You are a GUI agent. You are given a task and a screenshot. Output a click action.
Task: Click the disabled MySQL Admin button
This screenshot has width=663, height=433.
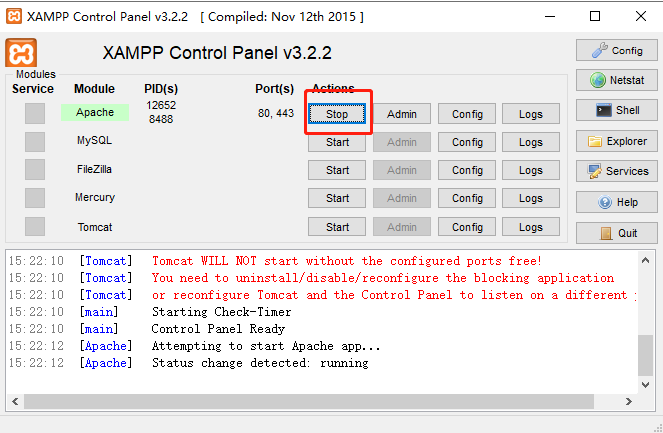point(402,142)
